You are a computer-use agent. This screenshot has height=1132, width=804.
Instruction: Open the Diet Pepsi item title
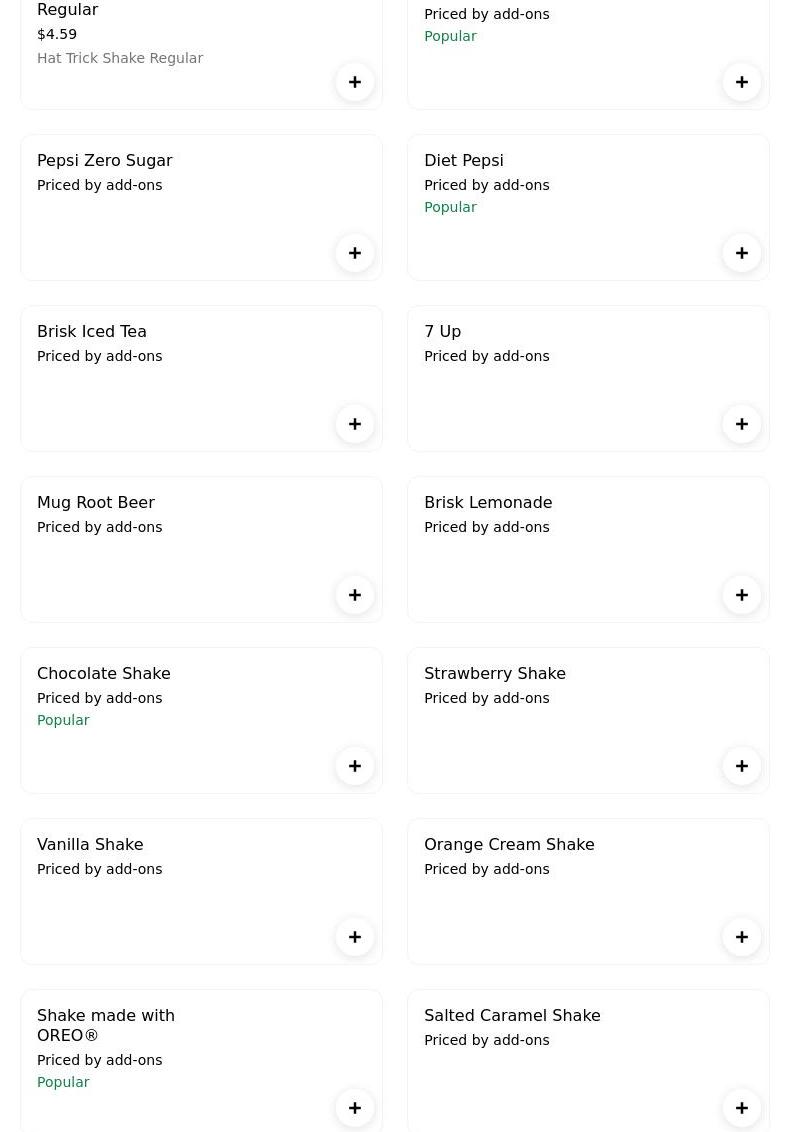[x=464, y=160]
